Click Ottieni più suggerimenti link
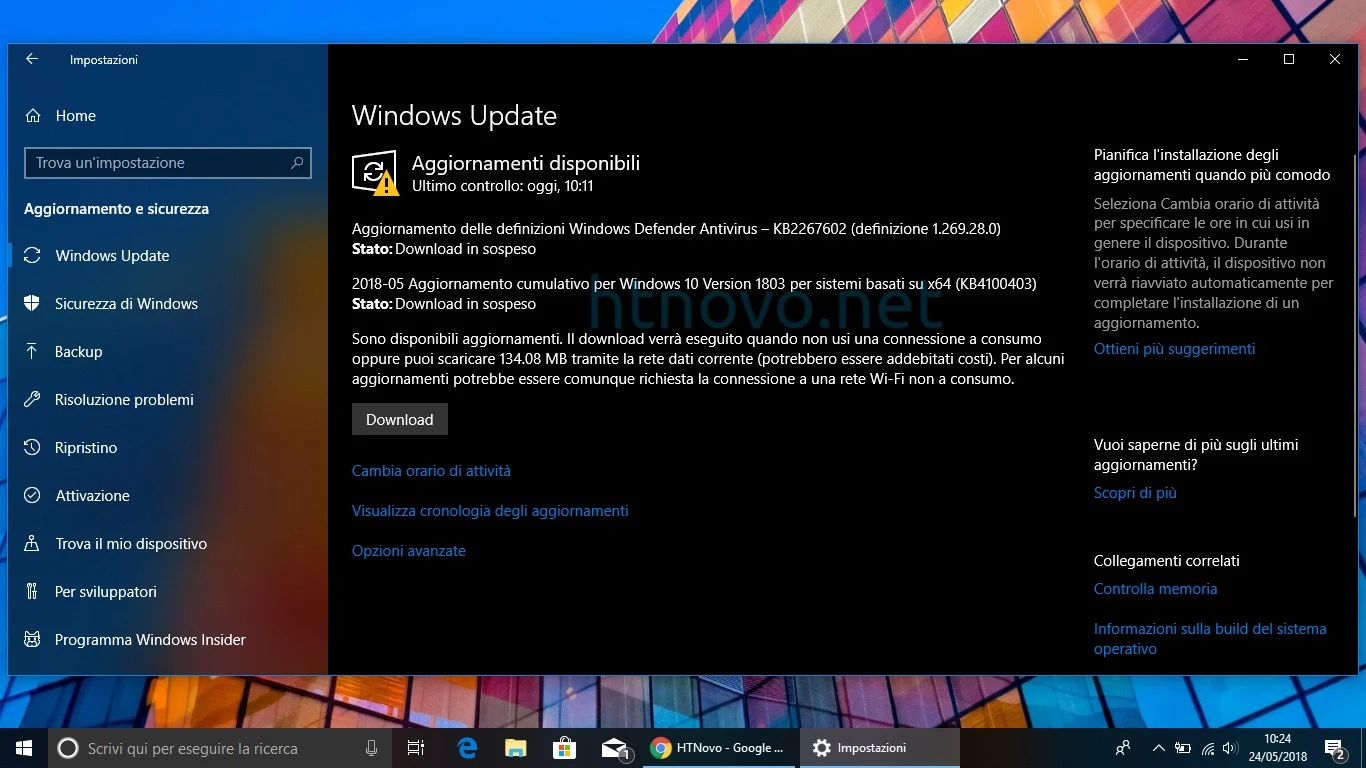 tap(1174, 349)
